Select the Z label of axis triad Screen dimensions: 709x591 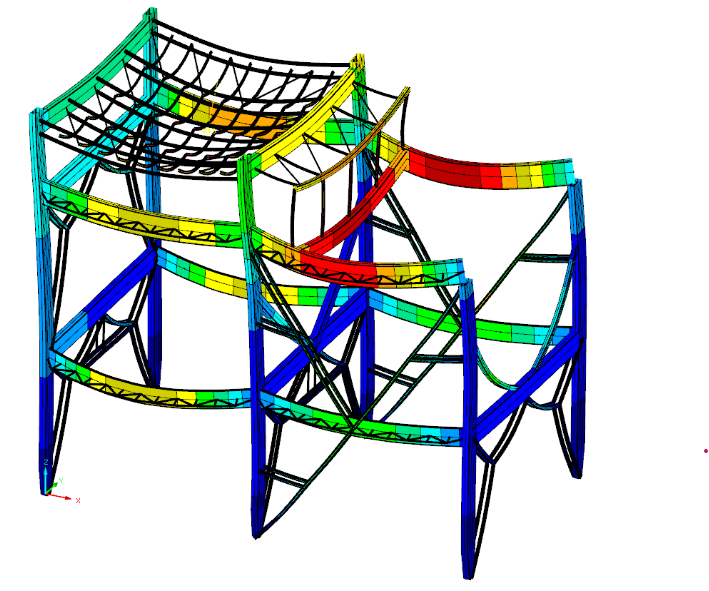click(x=46, y=461)
